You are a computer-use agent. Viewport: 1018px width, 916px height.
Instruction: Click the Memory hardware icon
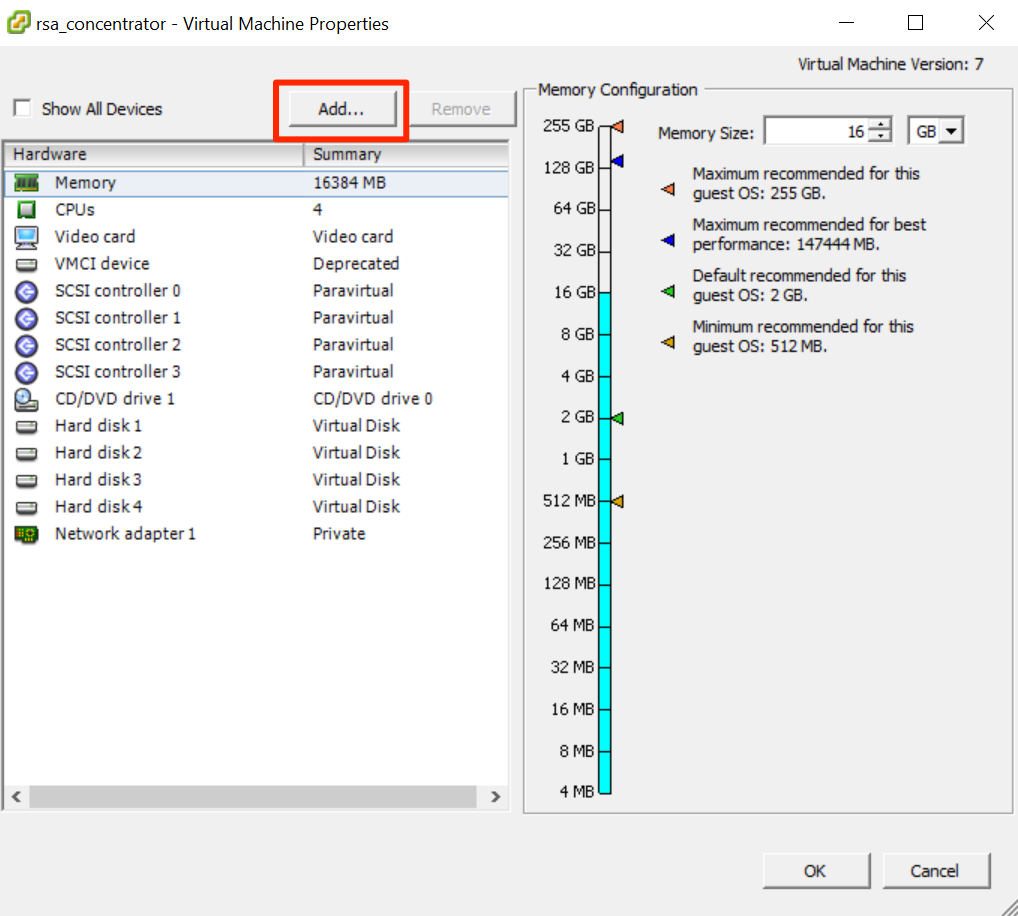pos(27,183)
